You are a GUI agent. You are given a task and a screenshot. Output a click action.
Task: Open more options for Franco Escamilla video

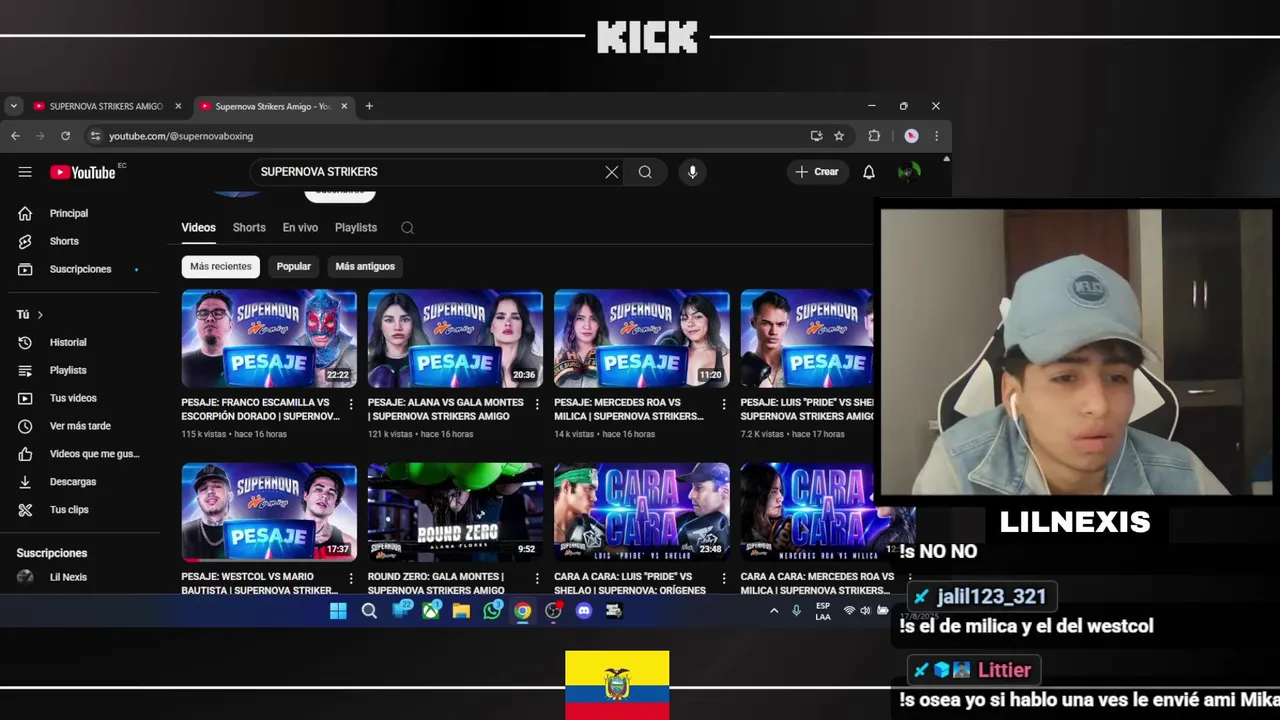pos(350,404)
